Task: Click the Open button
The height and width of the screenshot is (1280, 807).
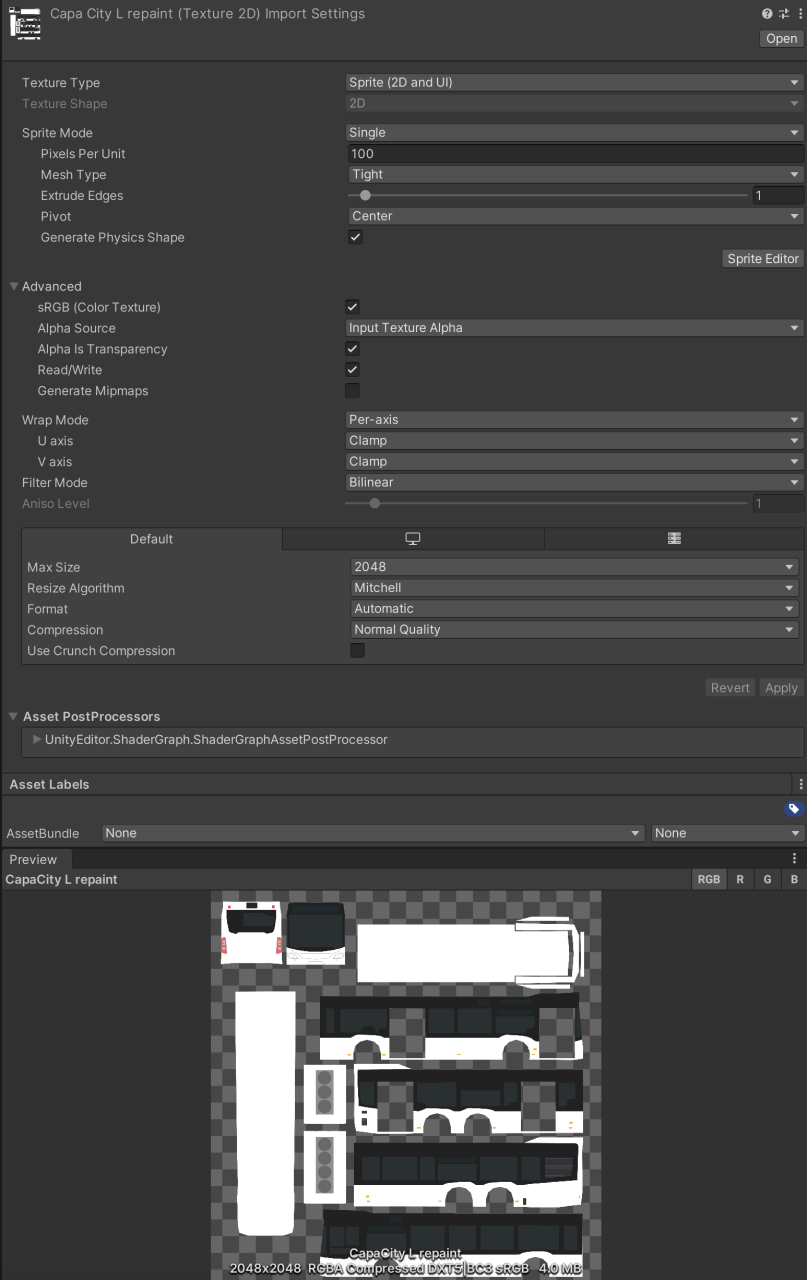Action: [781, 39]
